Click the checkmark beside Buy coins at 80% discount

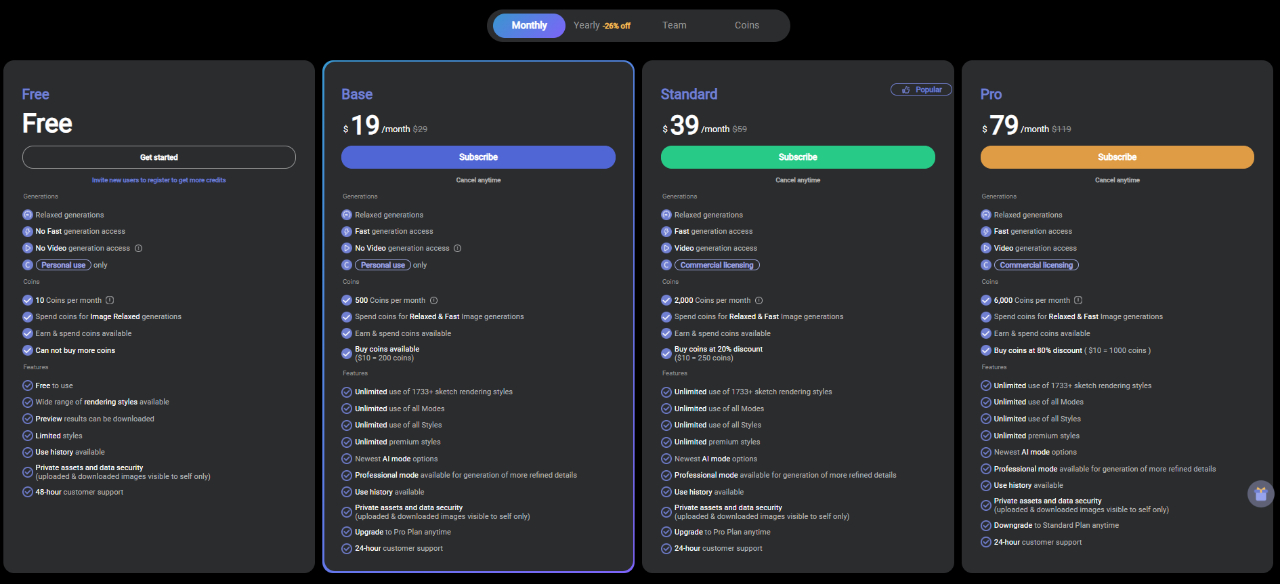(x=986, y=350)
